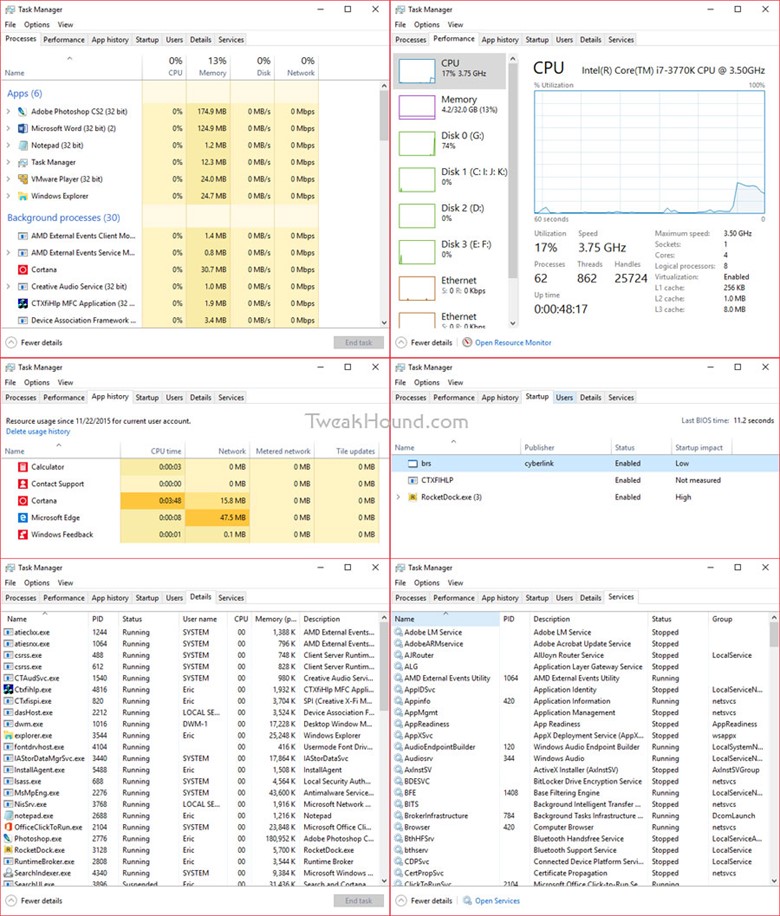Click the Open Resource Monitor link
780x916 pixels.
[x=513, y=343]
